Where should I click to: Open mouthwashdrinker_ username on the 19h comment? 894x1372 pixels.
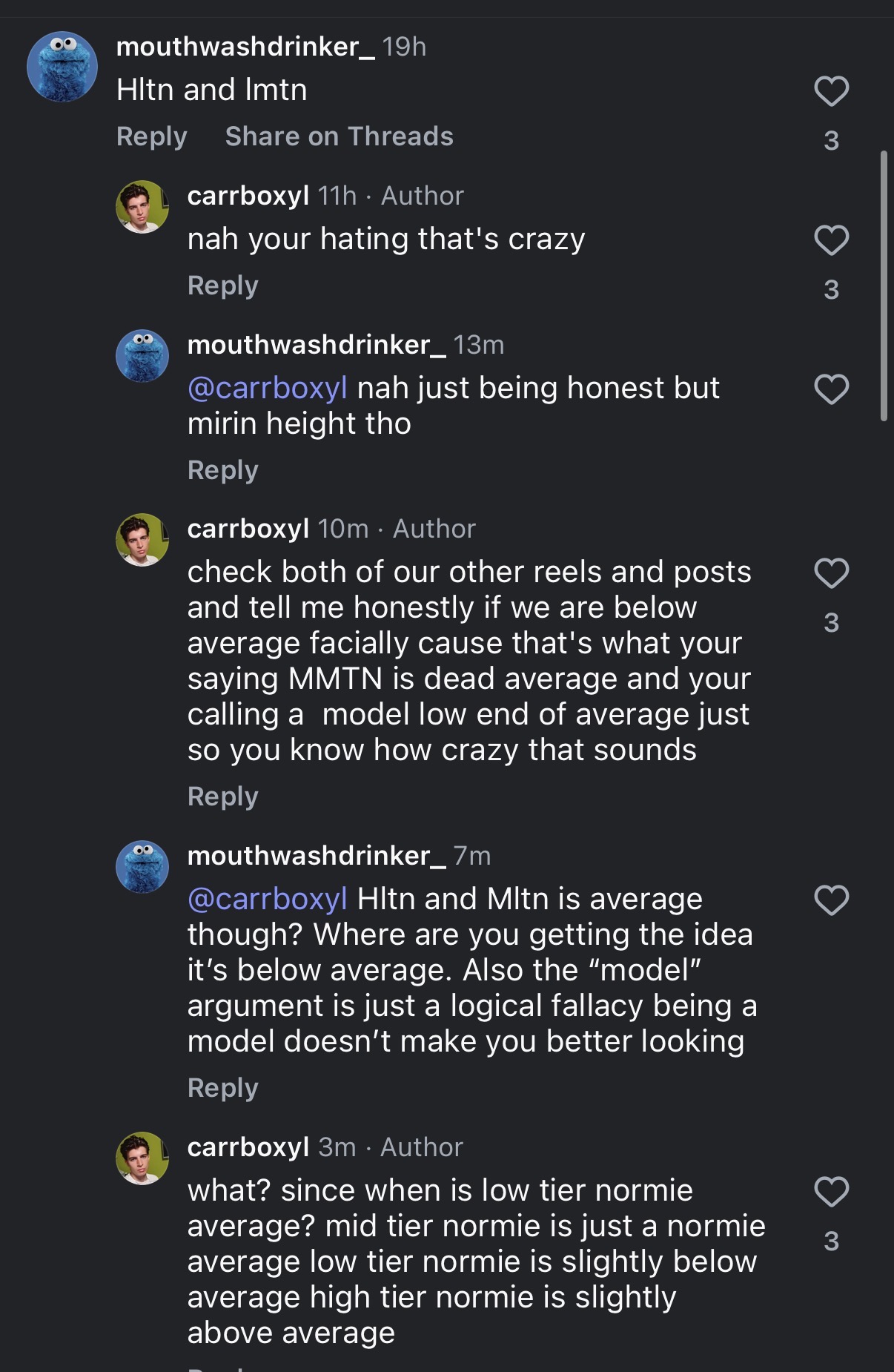coord(245,47)
